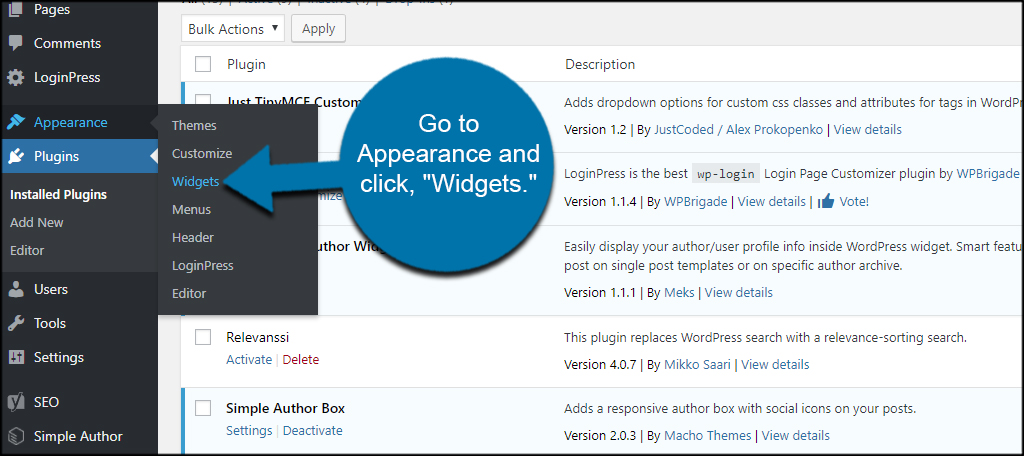The width and height of the screenshot is (1024, 456).
Task: Open Customize in Appearance submenu
Action: coord(202,154)
